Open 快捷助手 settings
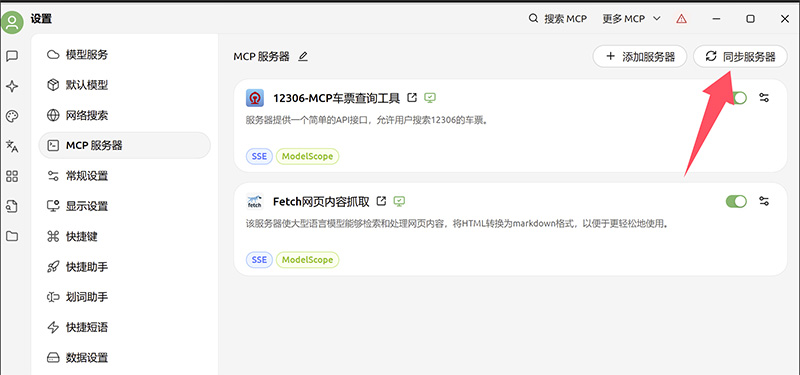800x375 pixels. [124, 267]
